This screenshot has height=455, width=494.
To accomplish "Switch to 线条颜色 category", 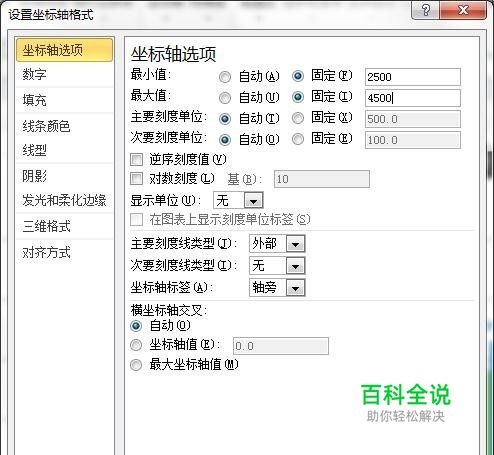I will pyautogui.click(x=65, y=126).
